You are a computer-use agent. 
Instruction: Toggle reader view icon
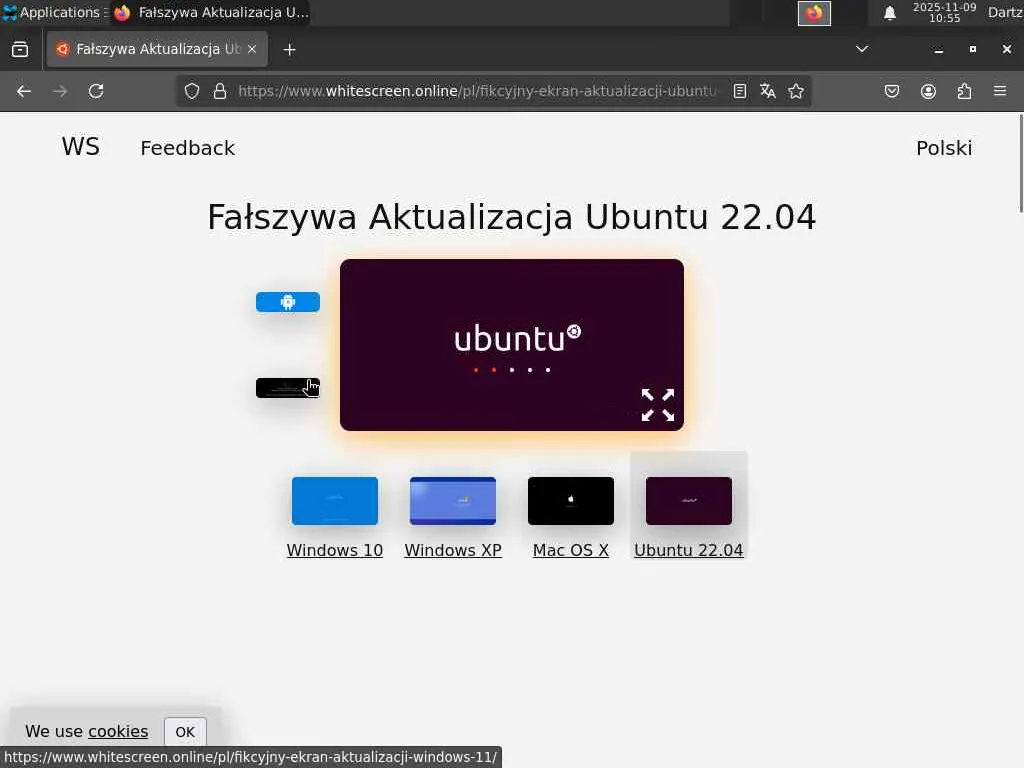tap(739, 91)
